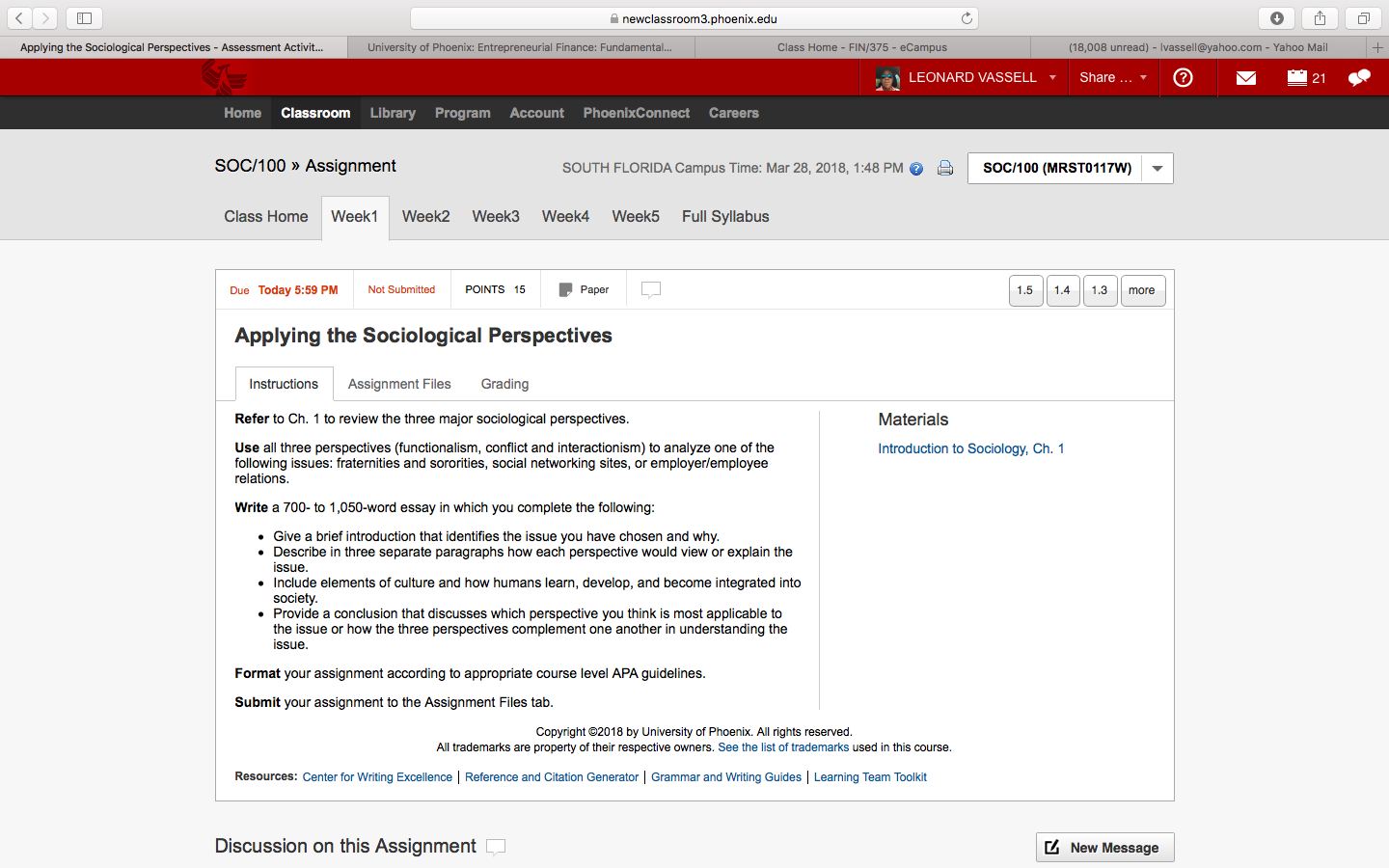This screenshot has height=868, width=1389.
Task: Open Home in the navigation bar
Action: point(243,113)
